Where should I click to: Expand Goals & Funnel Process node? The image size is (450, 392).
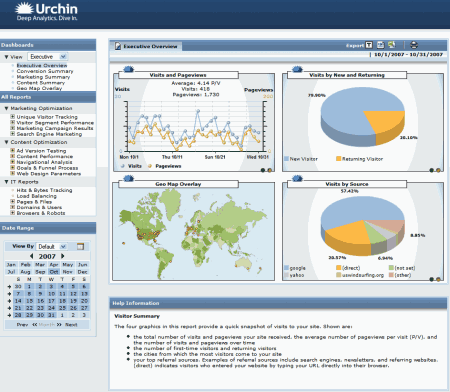point(12,168)
